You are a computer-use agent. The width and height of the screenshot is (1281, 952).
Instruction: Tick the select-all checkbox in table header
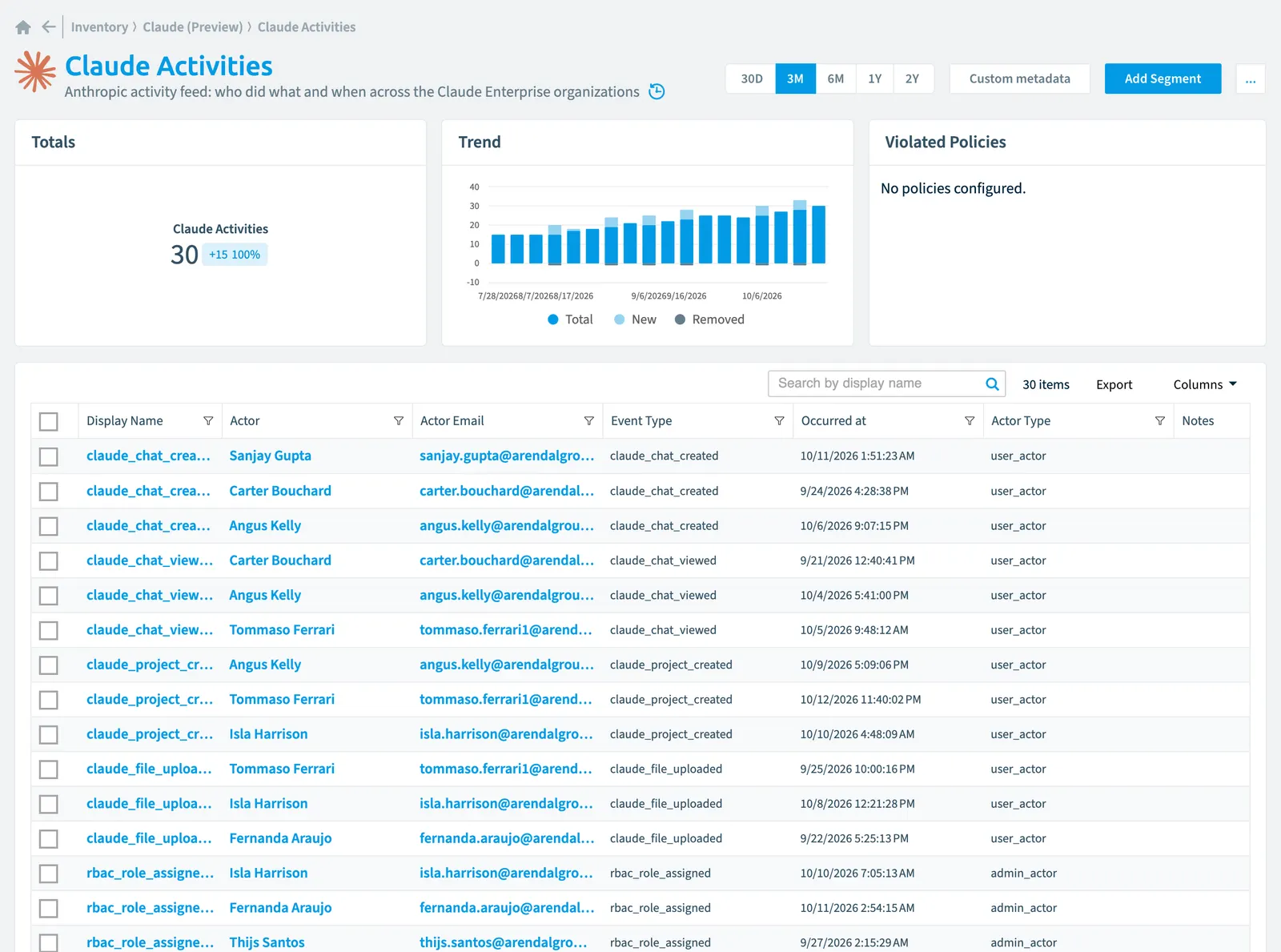49,422
